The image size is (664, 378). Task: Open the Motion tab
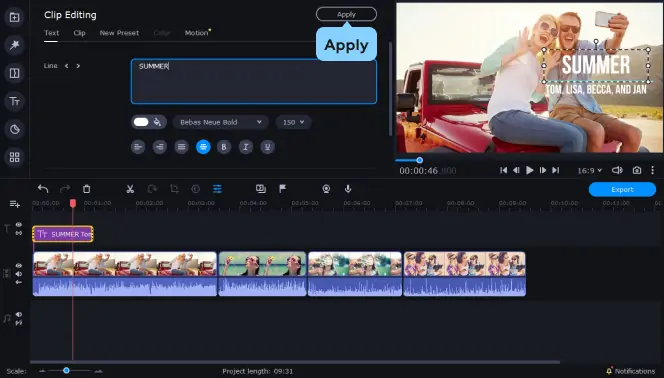(x=196, y=33)
